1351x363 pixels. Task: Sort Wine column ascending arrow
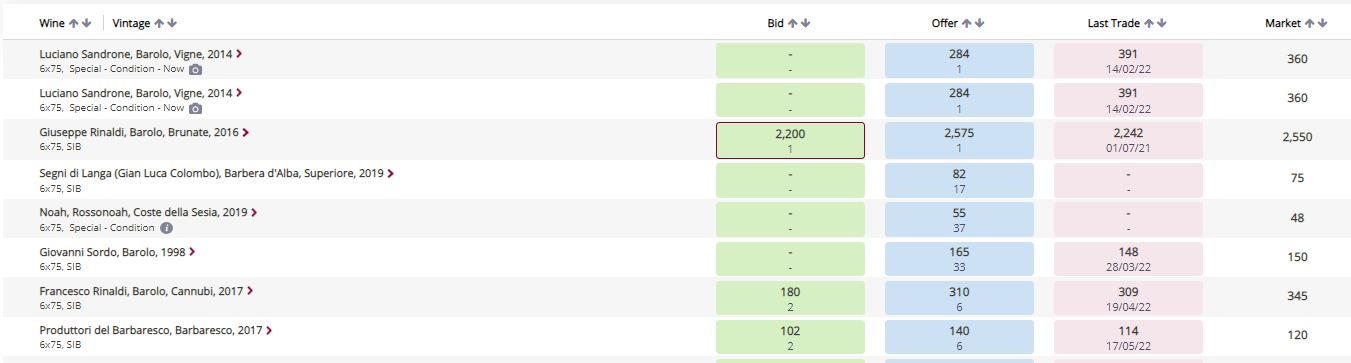pyautogui.click(x=73, y=23)
